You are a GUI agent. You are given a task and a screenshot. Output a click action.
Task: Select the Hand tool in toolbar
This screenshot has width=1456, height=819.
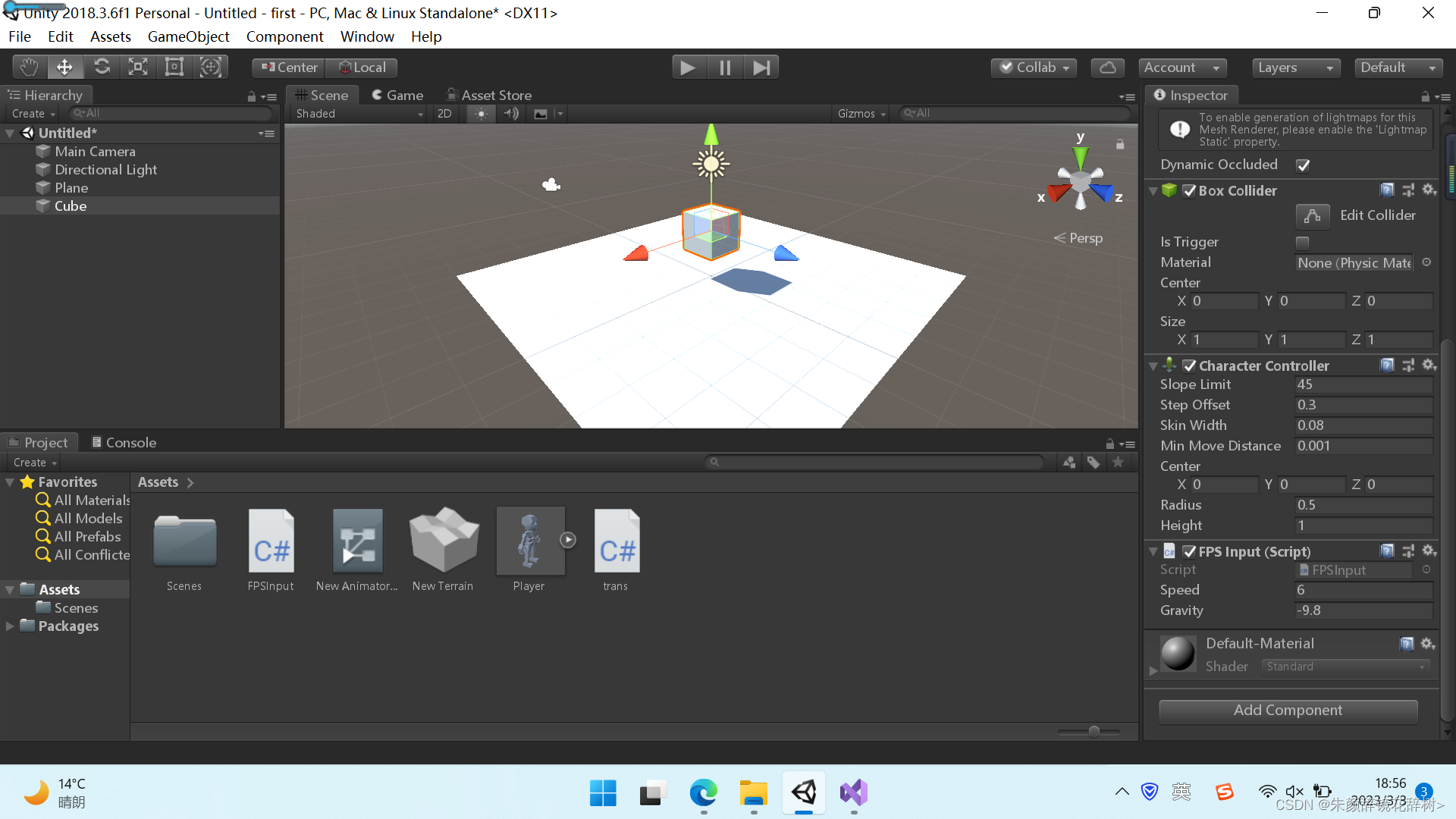29,67
